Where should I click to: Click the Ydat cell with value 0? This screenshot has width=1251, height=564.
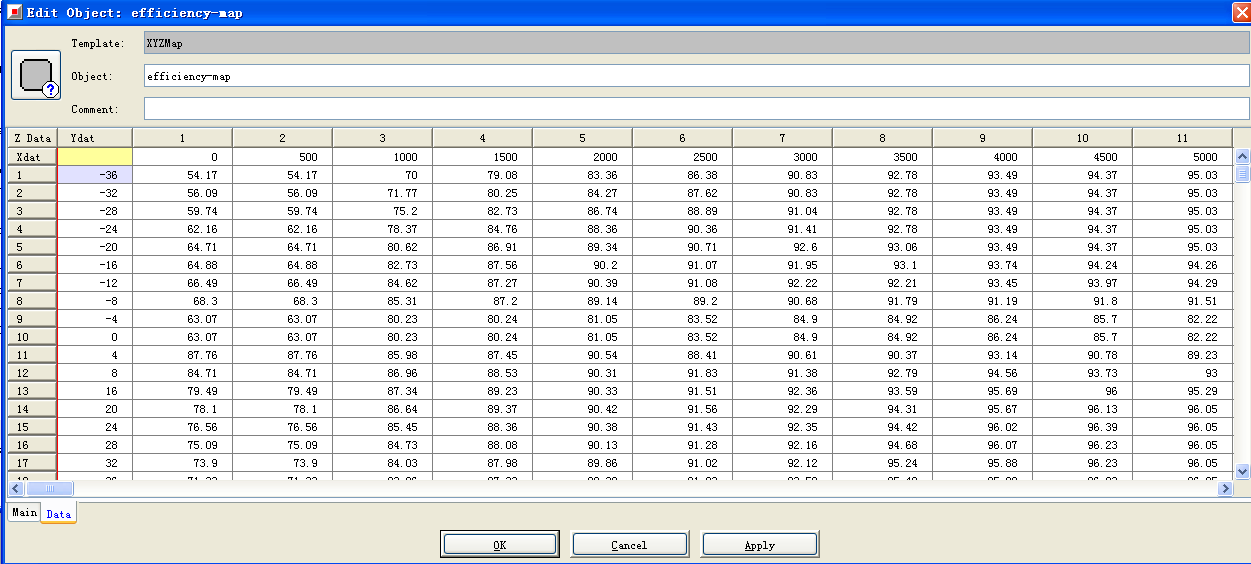[x=95, y=337]
